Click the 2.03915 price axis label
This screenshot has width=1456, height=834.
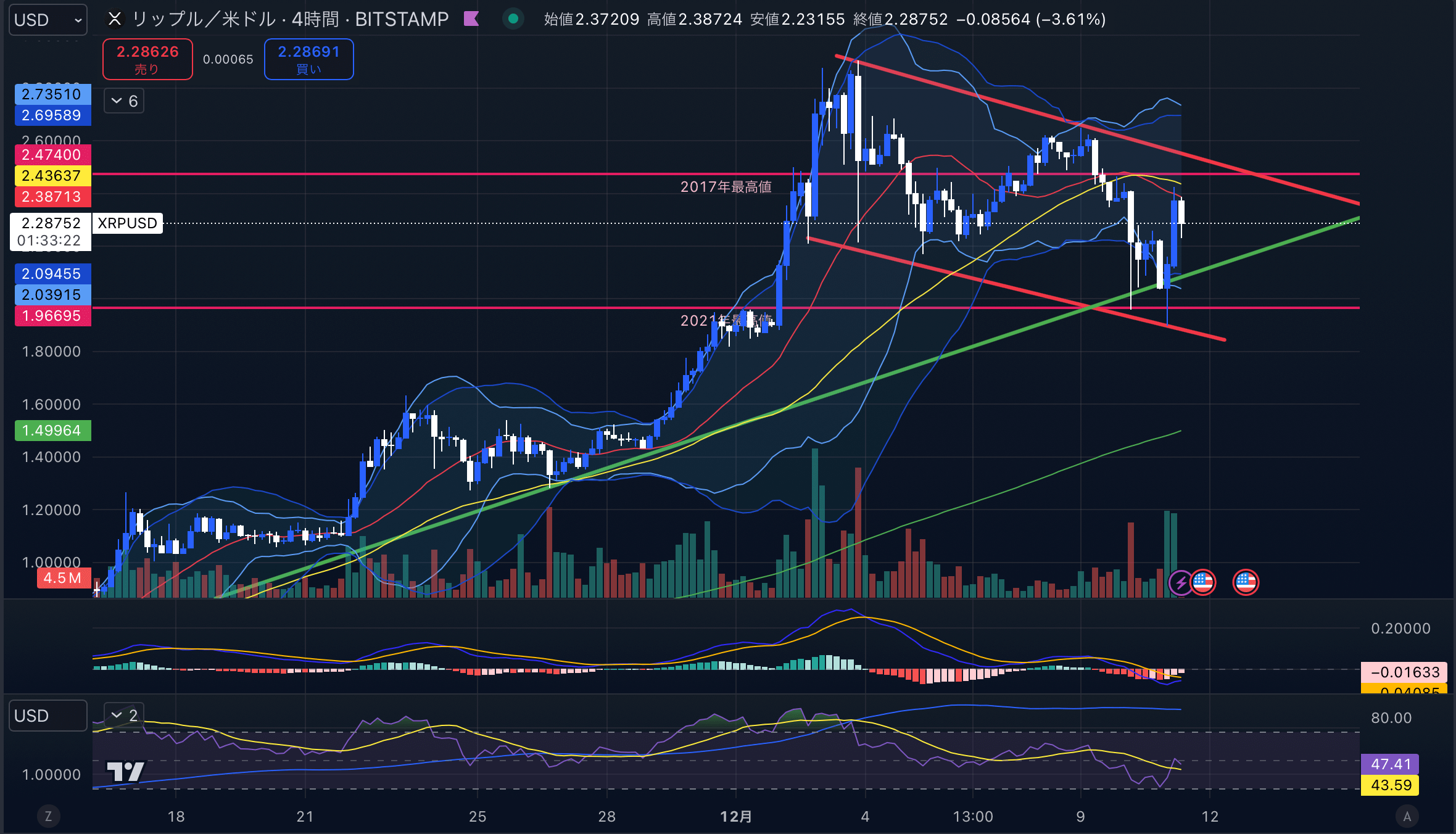52,295
